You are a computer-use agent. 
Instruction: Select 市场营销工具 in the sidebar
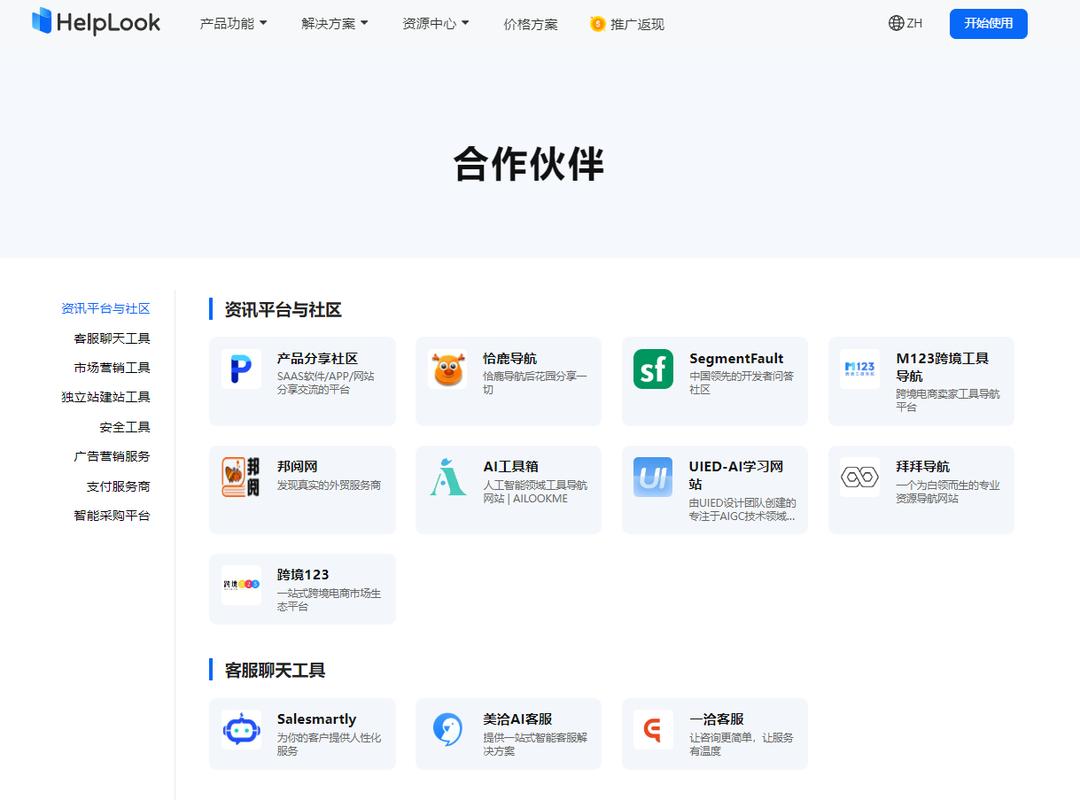[x=112, y=368]
